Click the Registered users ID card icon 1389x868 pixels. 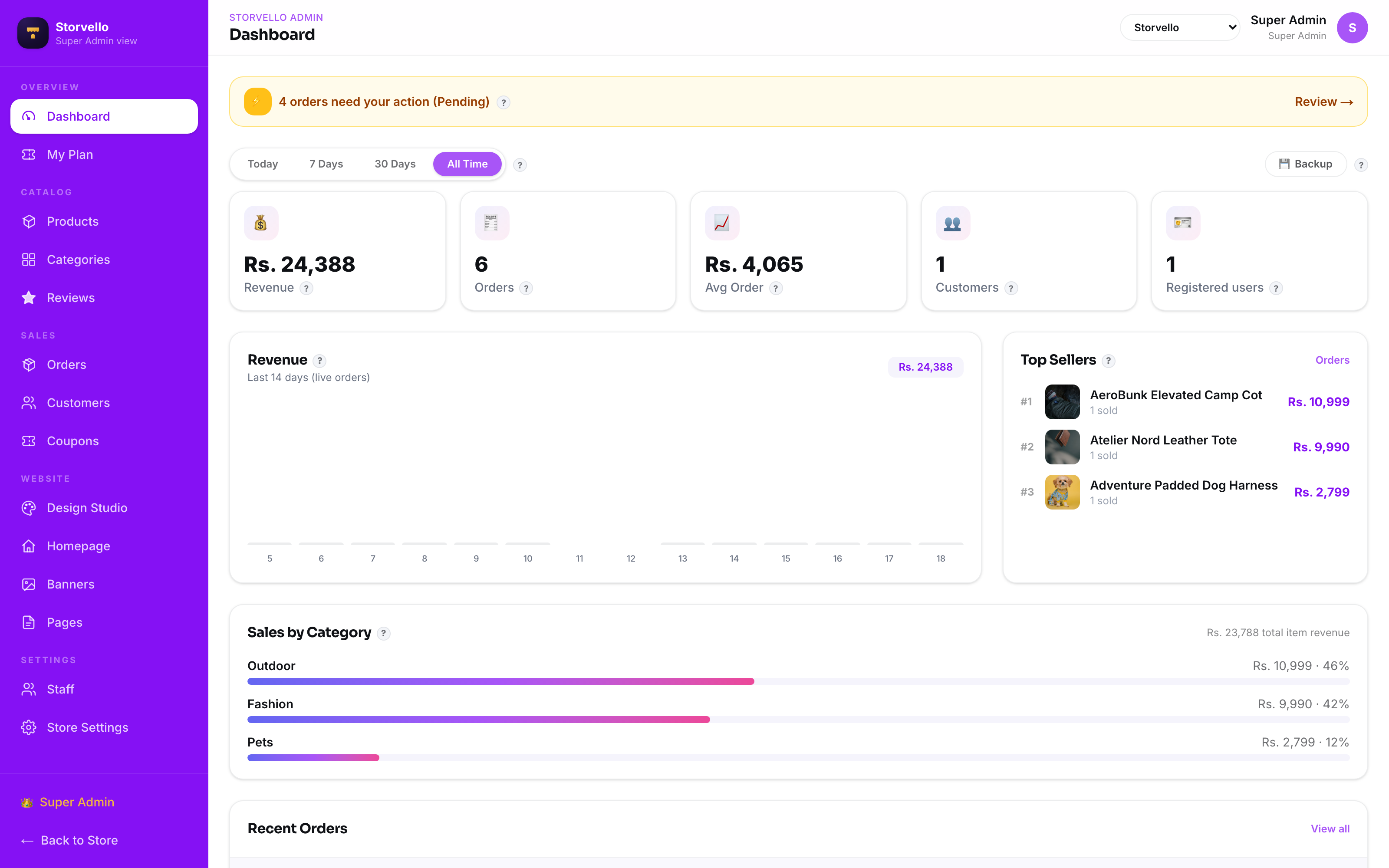point(1183,223)
